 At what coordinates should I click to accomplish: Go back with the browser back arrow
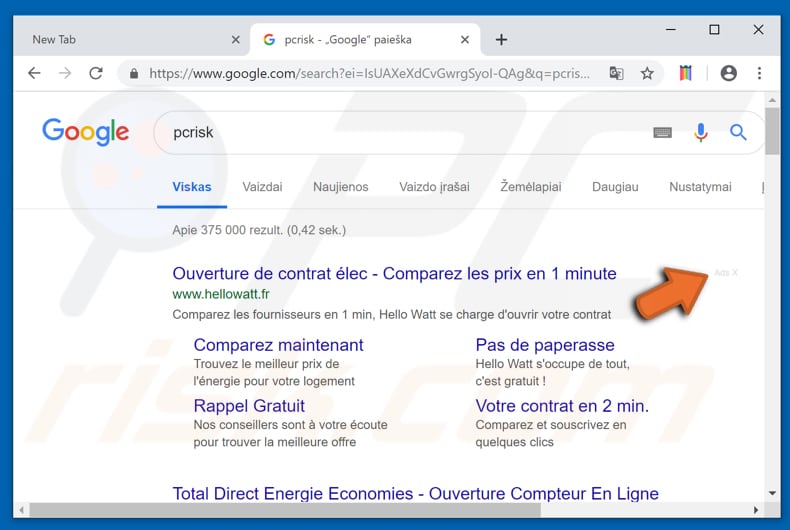tap(34, 74)
